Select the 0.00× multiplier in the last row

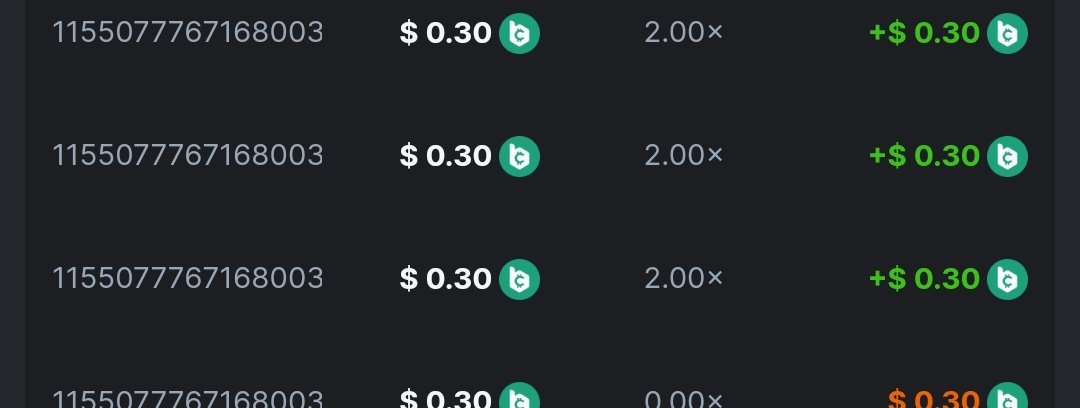[683, 400]
